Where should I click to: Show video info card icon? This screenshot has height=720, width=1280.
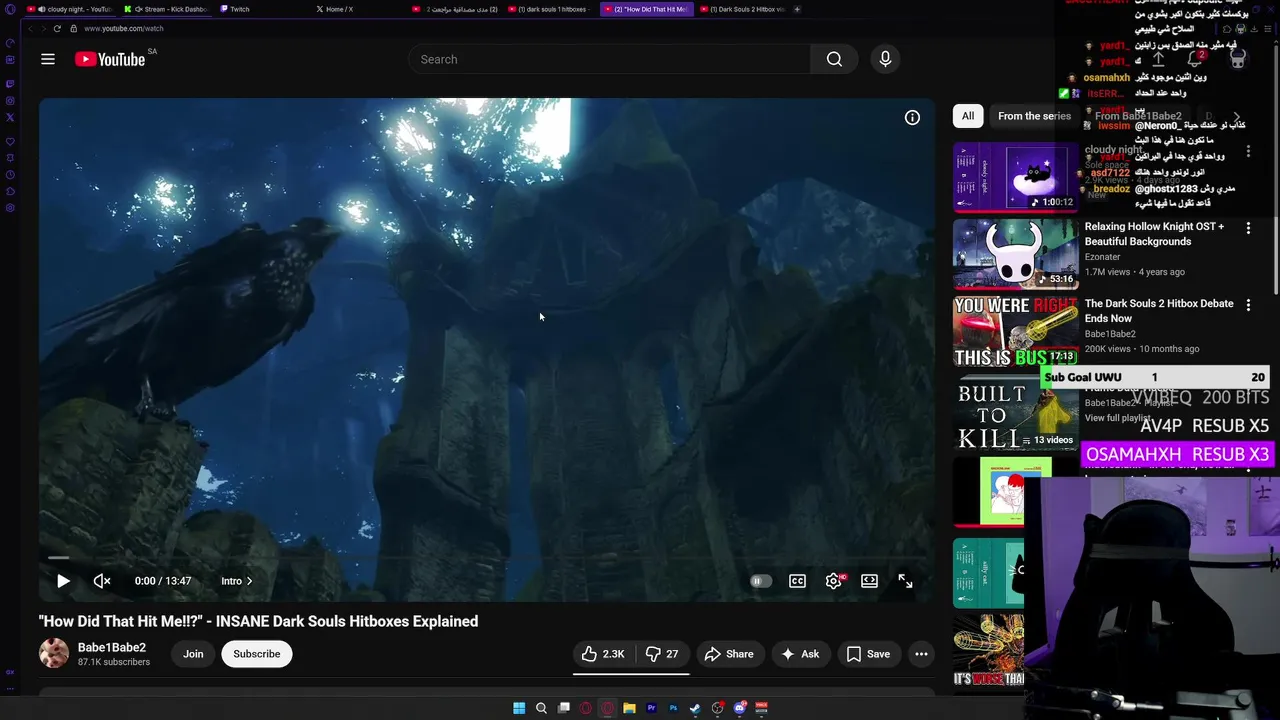(x=912, y=118)
